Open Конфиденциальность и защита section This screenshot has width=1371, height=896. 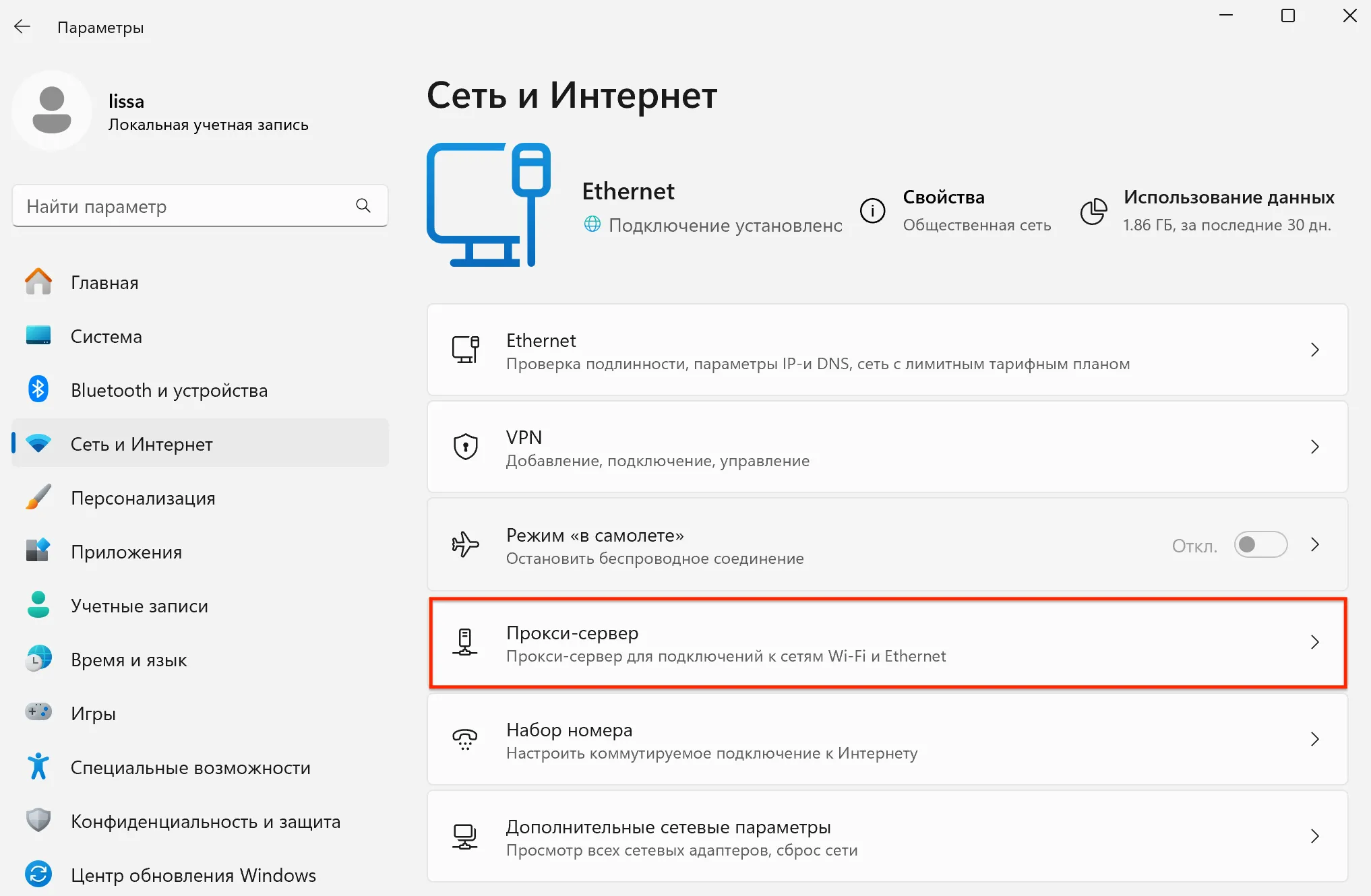click(200, 821)
